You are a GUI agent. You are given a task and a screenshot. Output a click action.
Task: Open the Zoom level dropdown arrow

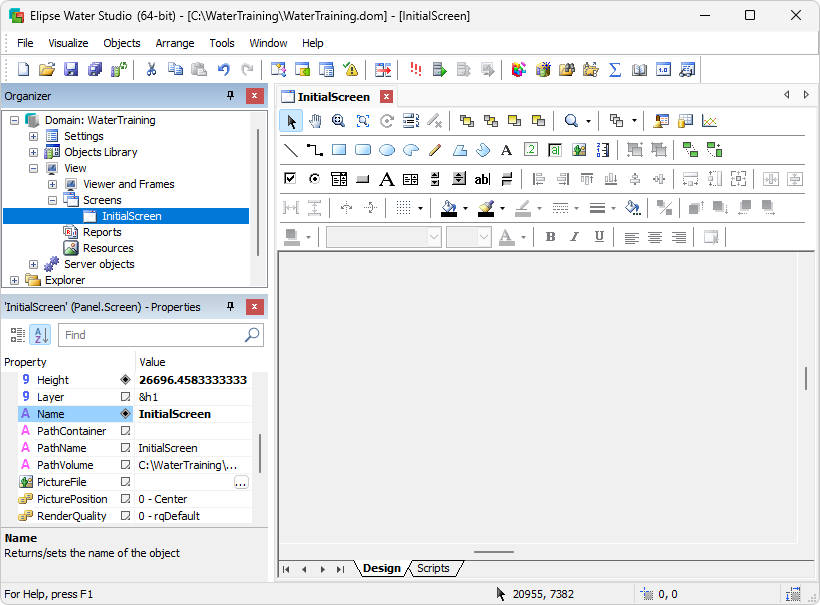[587, 121]
